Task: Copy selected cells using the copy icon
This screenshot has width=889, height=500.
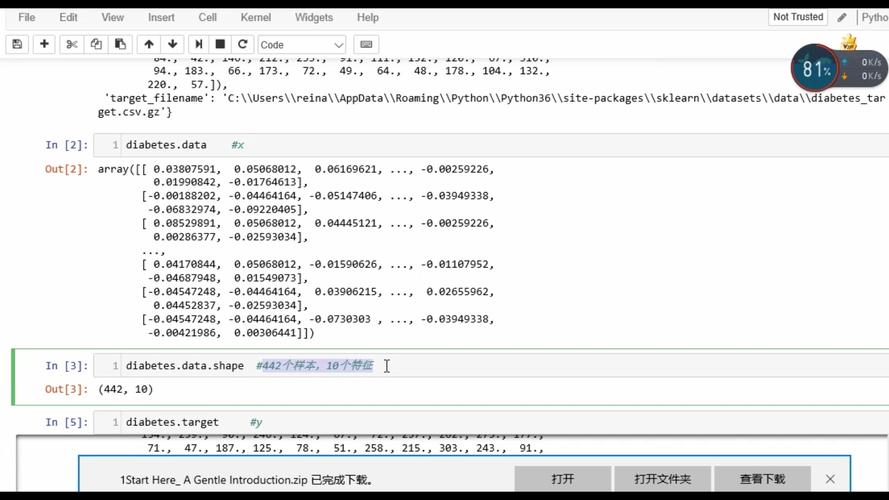Action: (x=96, y=44)
